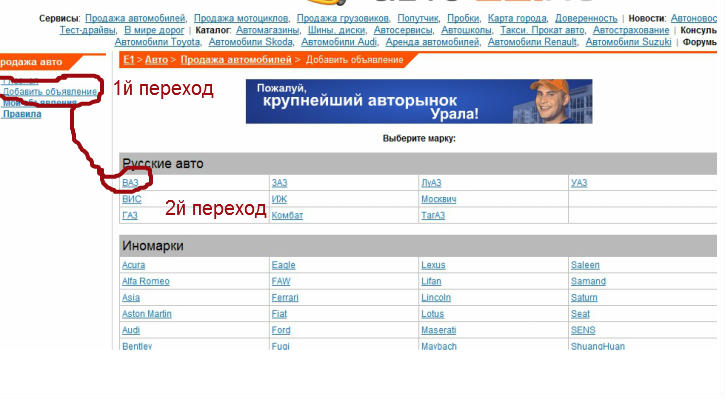
Task: Pick the Lincoln brand
Action: coord(436,298)
